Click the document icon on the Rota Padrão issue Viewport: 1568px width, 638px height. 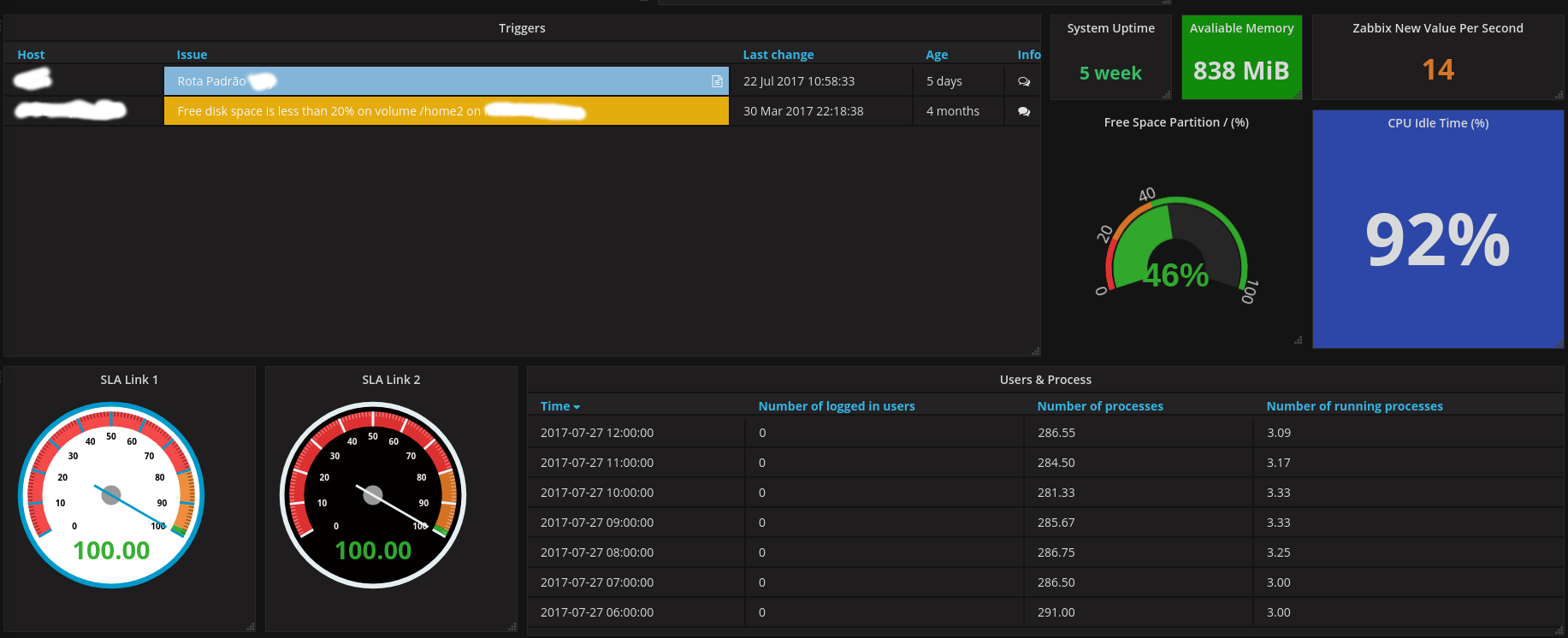coord(717,81)
